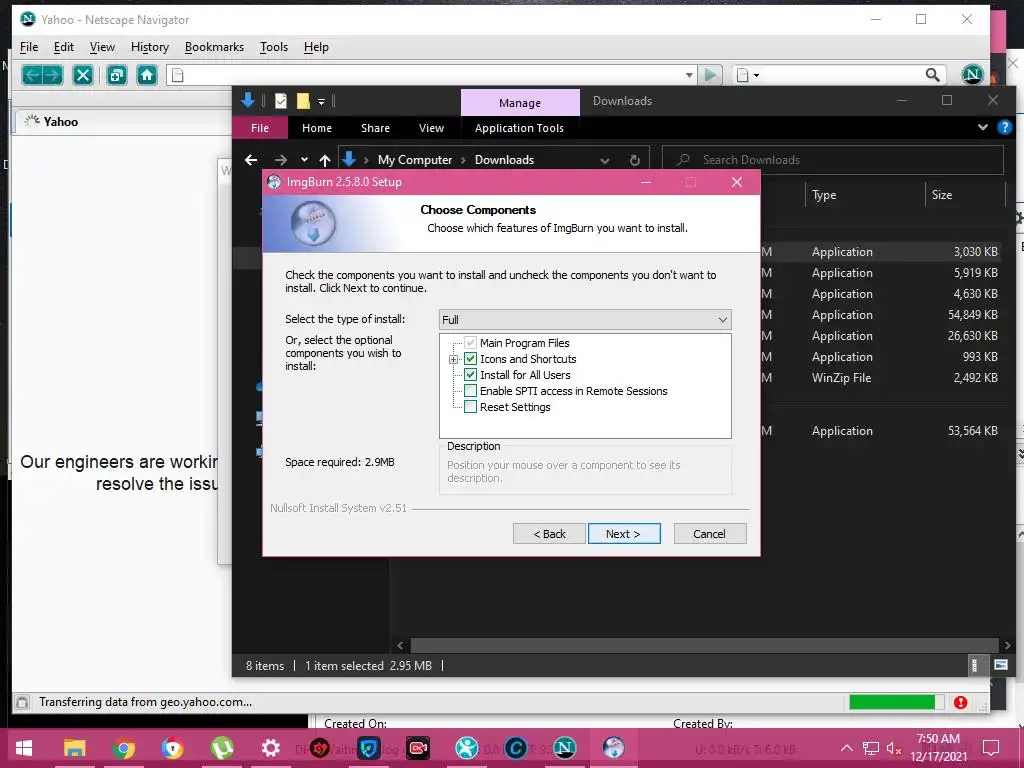Viewport: 1024px width, 768px height.
Task: Click Explorer details view icon in status bar
Action: (974, 665)
